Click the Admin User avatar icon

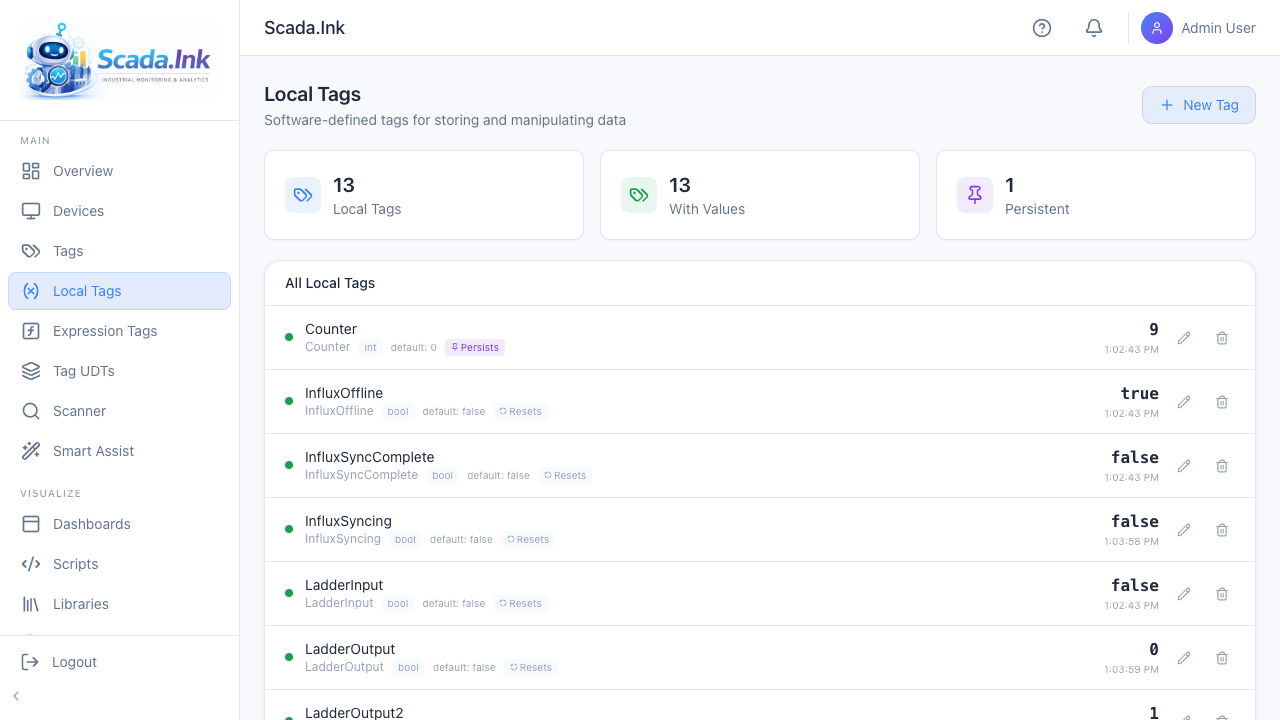tap(1157, 28)
